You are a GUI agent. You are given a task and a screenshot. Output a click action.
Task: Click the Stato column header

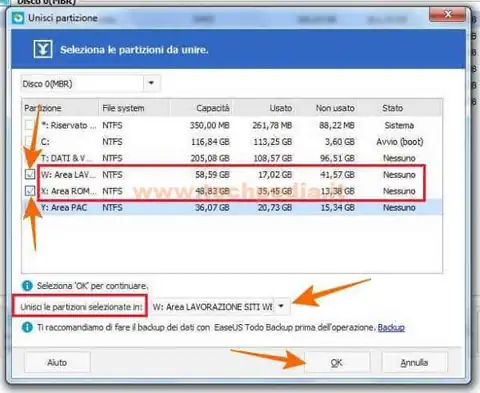[400, 108]
